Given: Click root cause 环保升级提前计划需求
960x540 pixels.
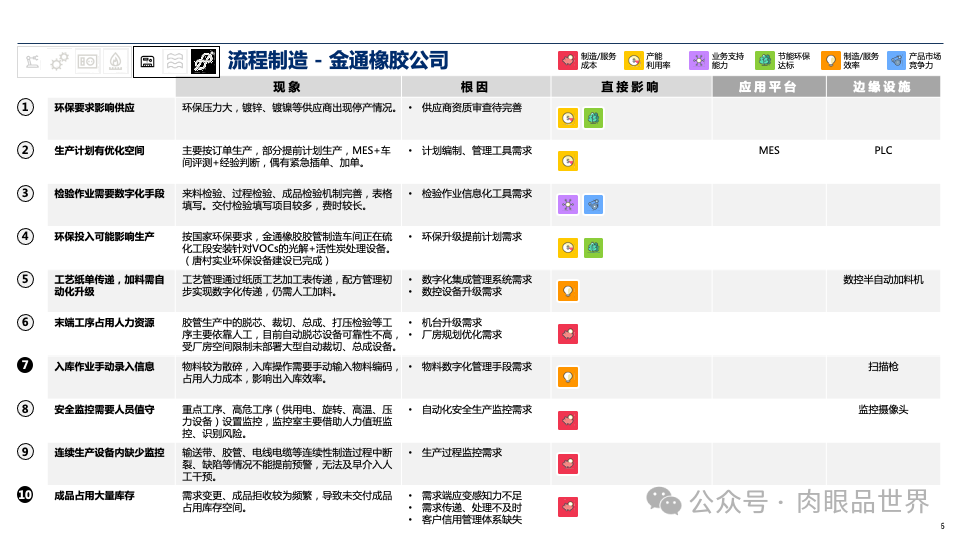Looking at the screenshot, I should [471, 236].
